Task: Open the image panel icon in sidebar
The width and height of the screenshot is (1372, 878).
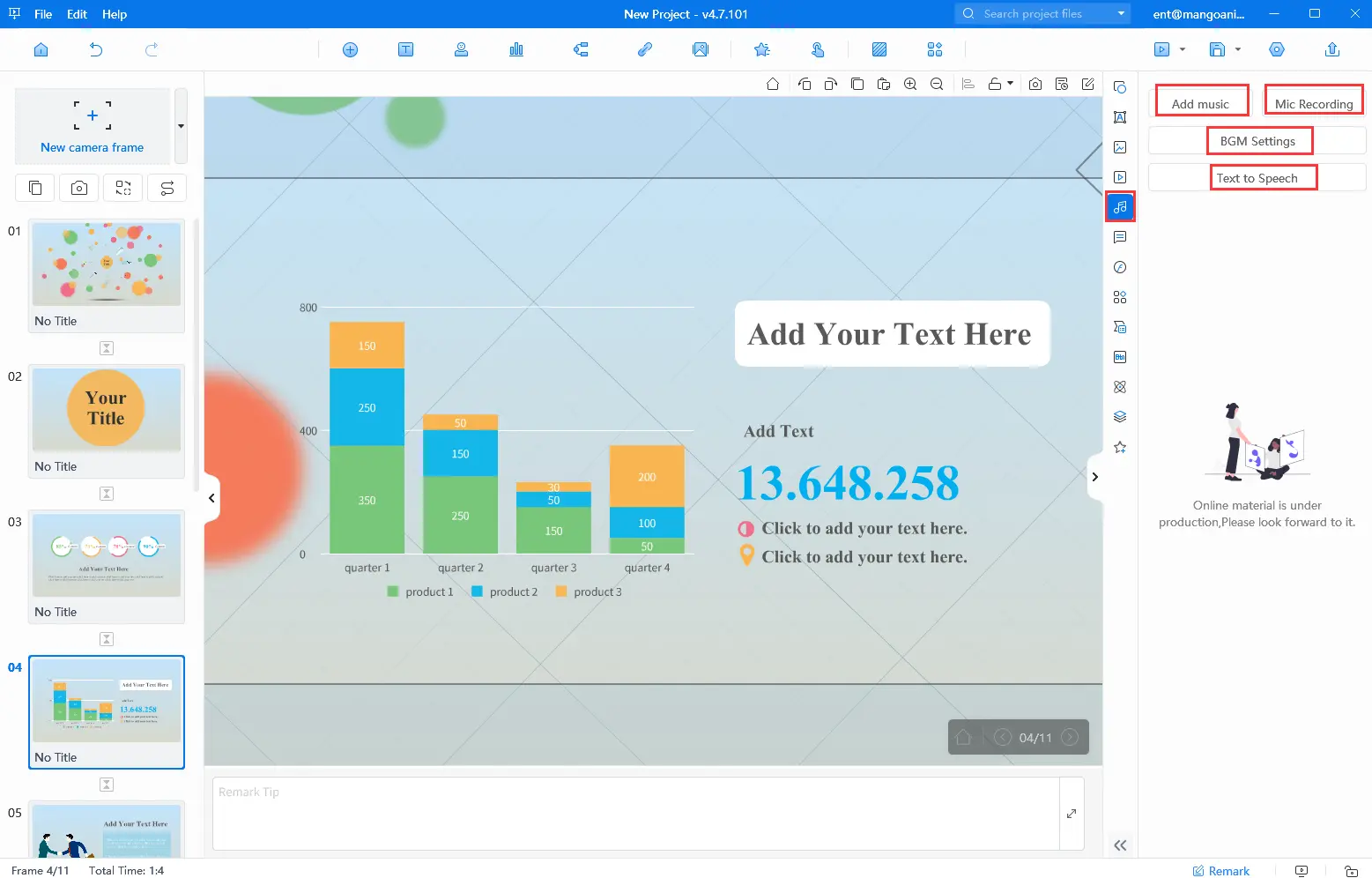Action: click(x=1120, y=147)
